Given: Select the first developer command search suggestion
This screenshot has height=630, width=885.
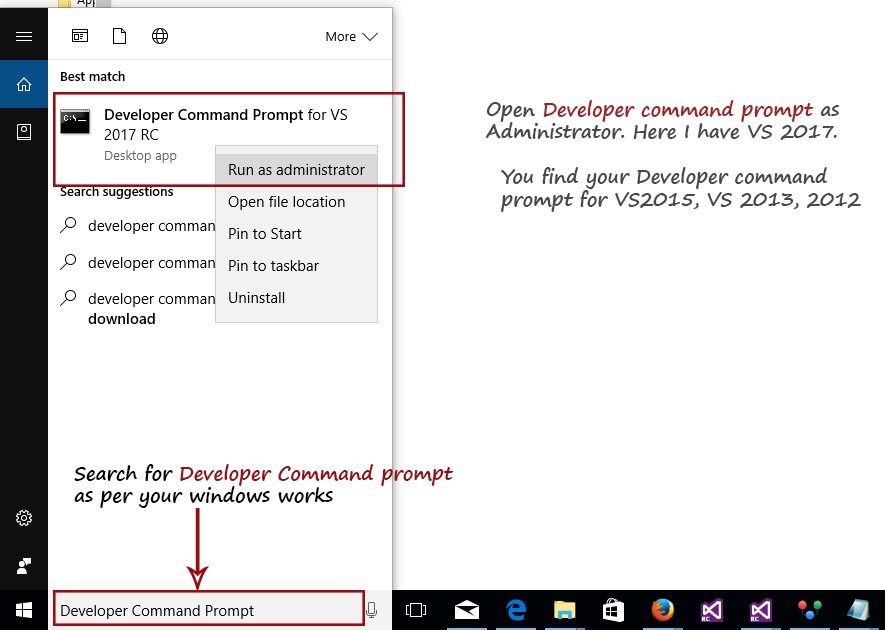Looking at the screenshot, I should click(x=137, y=226).
